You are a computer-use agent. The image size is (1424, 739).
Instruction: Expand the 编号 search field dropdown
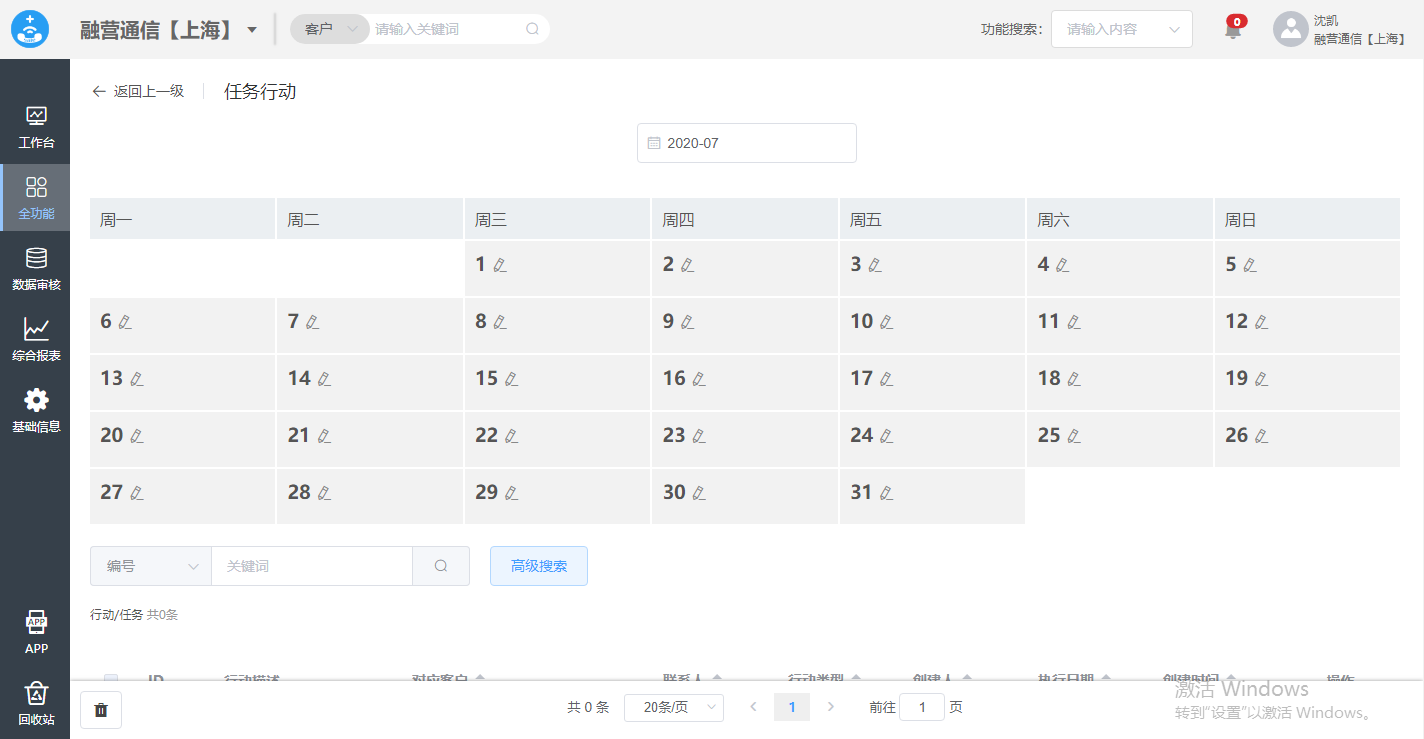[151, 566]
